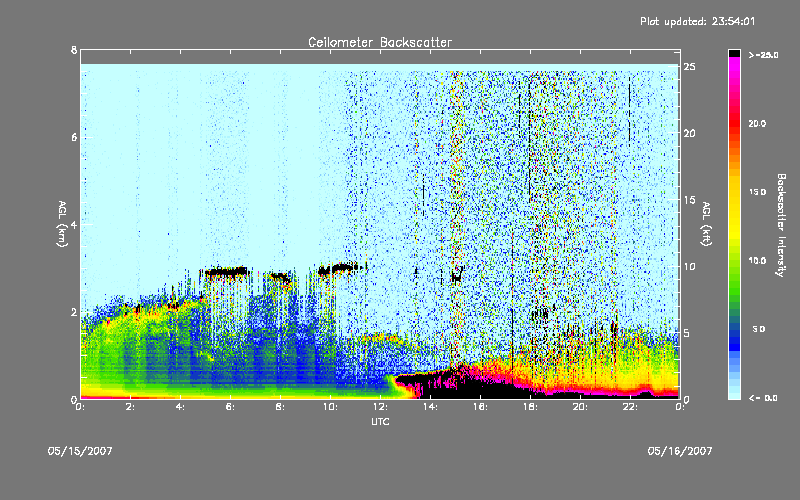The width and height of the screenshot is (800, 500).
Task: Click the "10:" hour tick on UTC axis
Action: pyautogui.click(x=331, y=407)
